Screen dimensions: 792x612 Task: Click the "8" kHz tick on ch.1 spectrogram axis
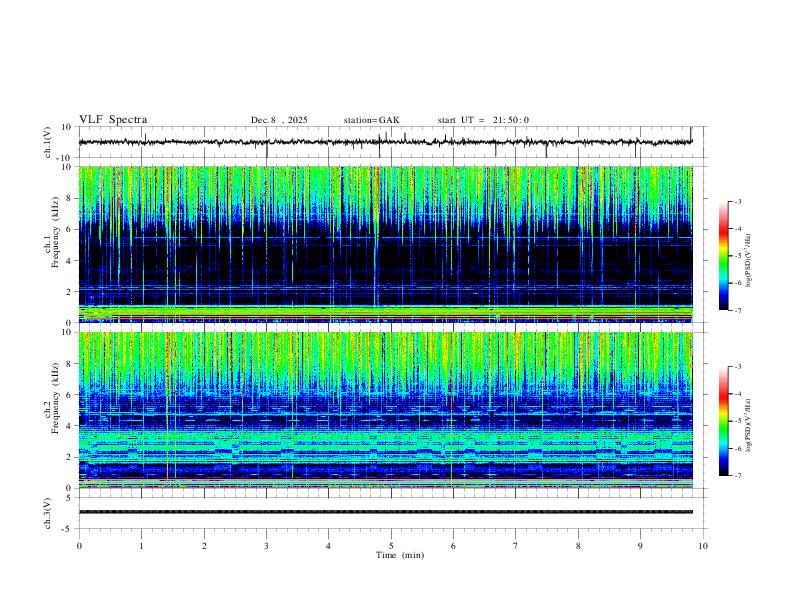pos(69,198)
